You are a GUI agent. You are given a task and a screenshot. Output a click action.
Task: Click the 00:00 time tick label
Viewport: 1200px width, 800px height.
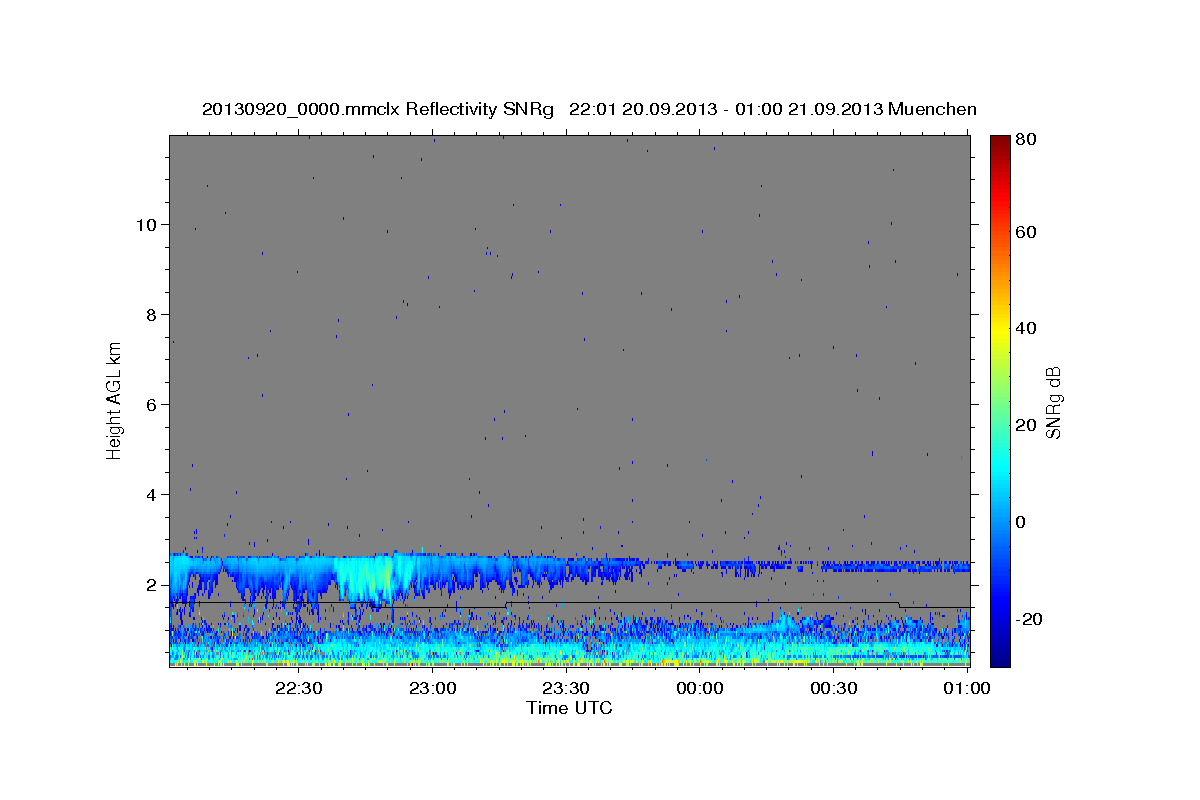699,688
